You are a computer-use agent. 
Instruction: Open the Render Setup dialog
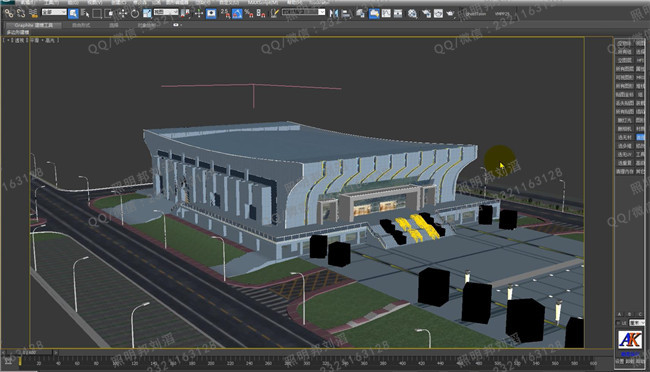pos(427,14)
